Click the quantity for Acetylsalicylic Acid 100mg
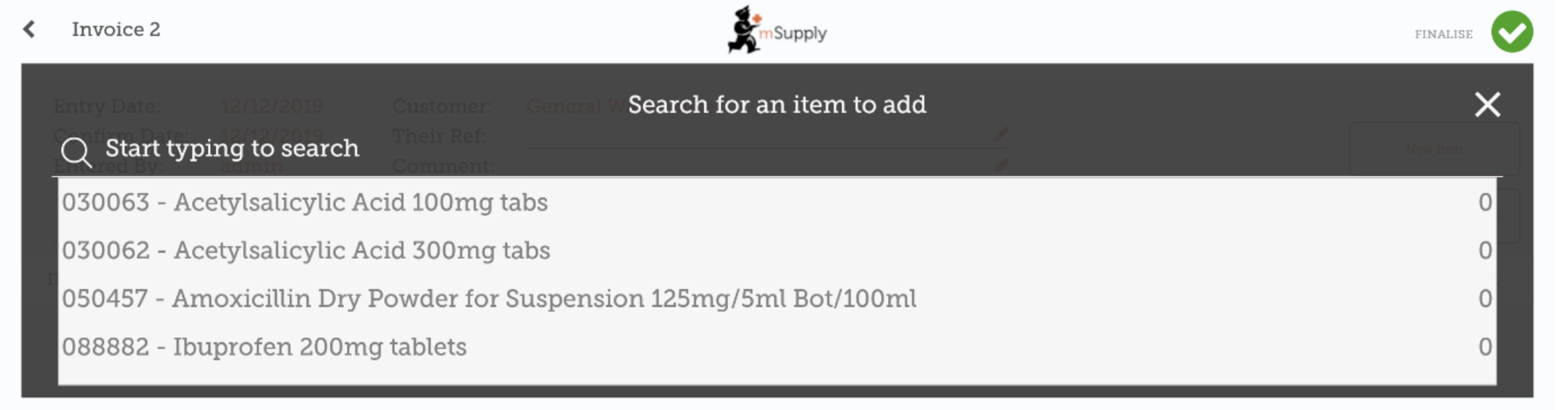The image size is (1568, 410). click(x=1484, y=202)
